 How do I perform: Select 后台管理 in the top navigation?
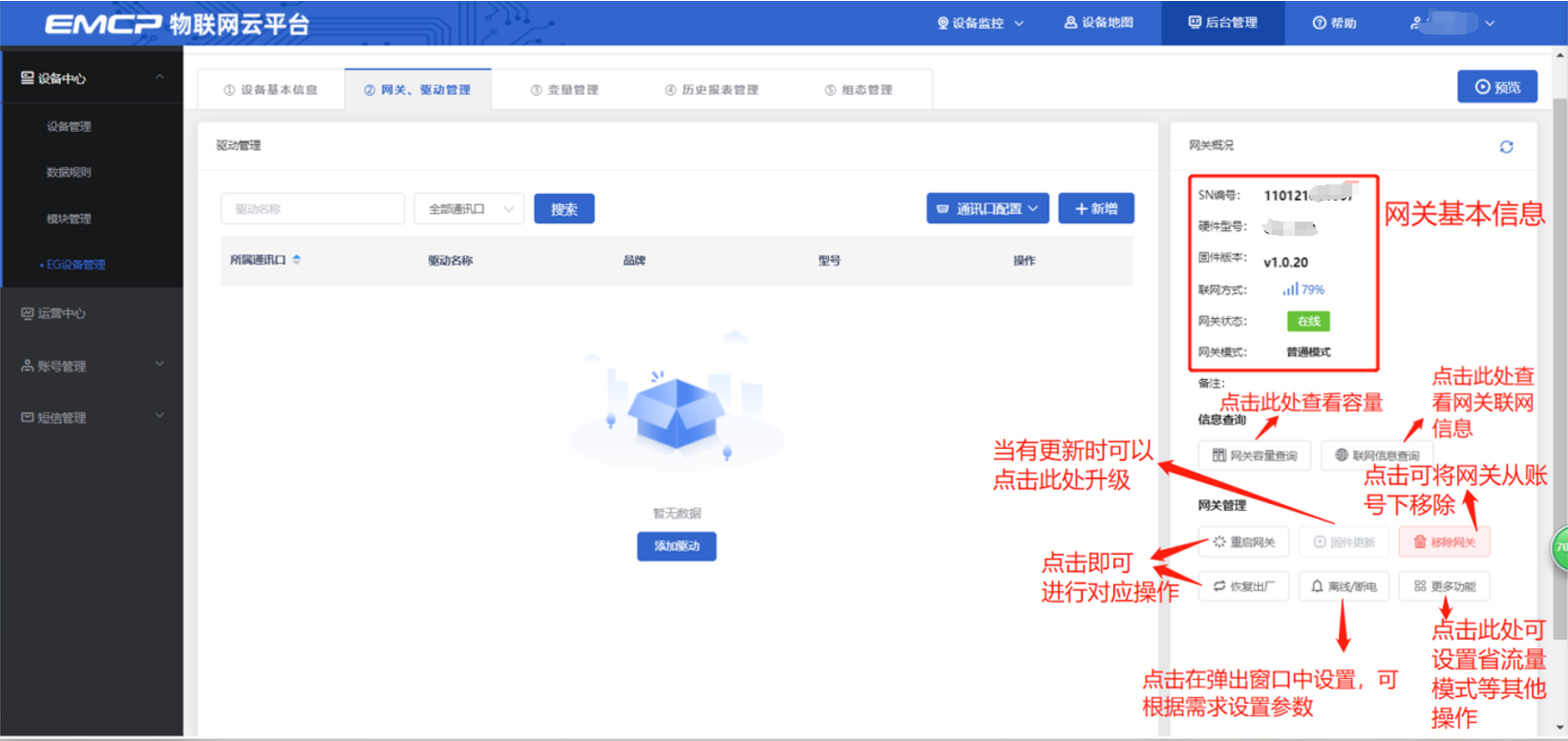pyautogui.click(x=1222, y=23)
